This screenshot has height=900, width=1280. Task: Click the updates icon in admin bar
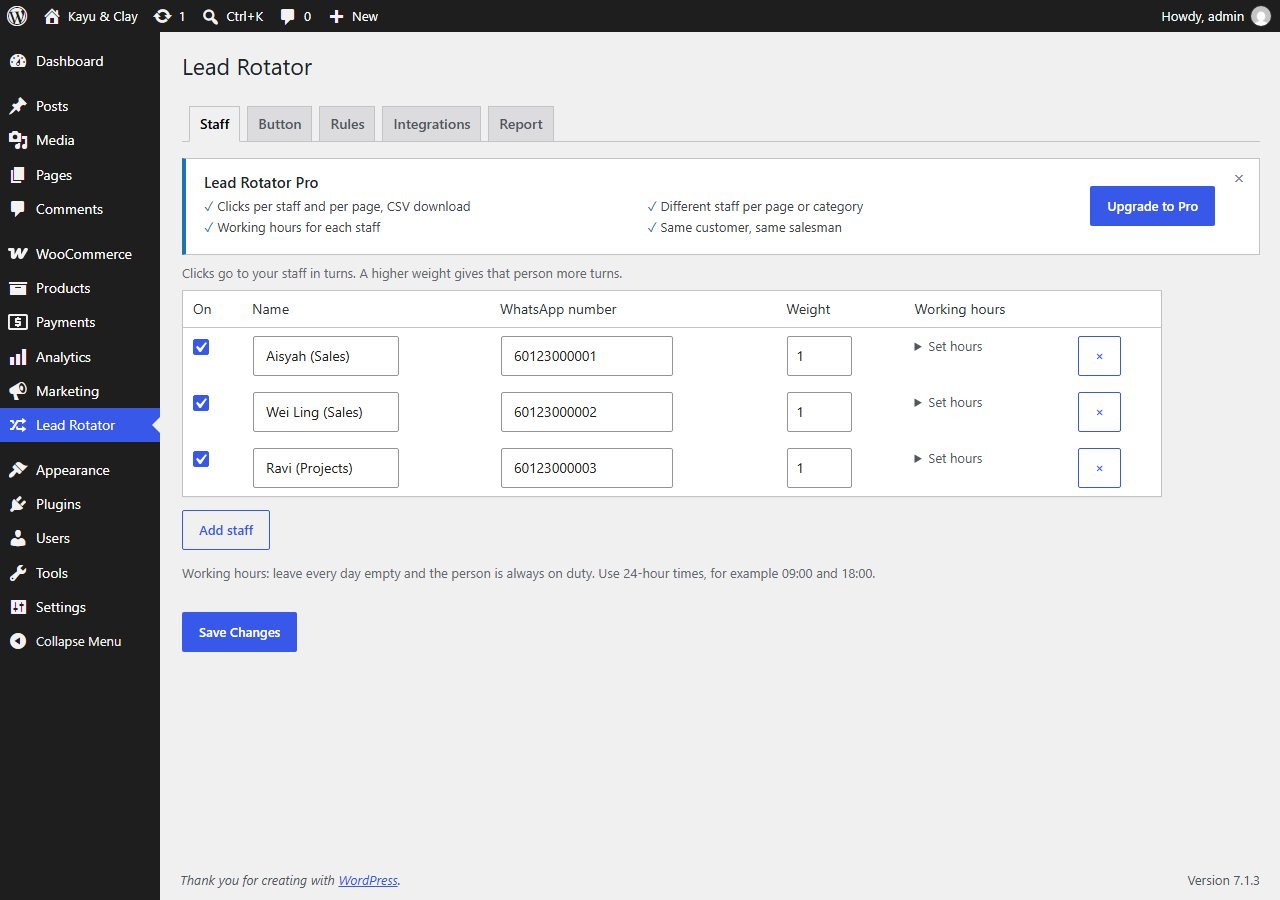click(162, 16)
